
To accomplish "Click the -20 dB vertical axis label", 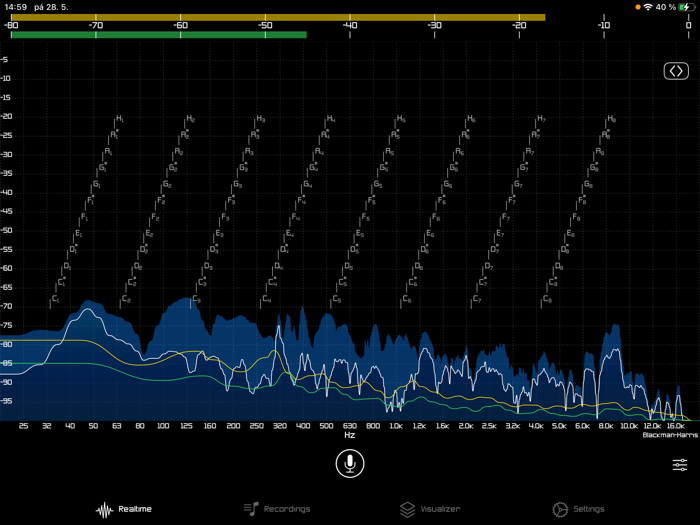I will coord(6,117).
